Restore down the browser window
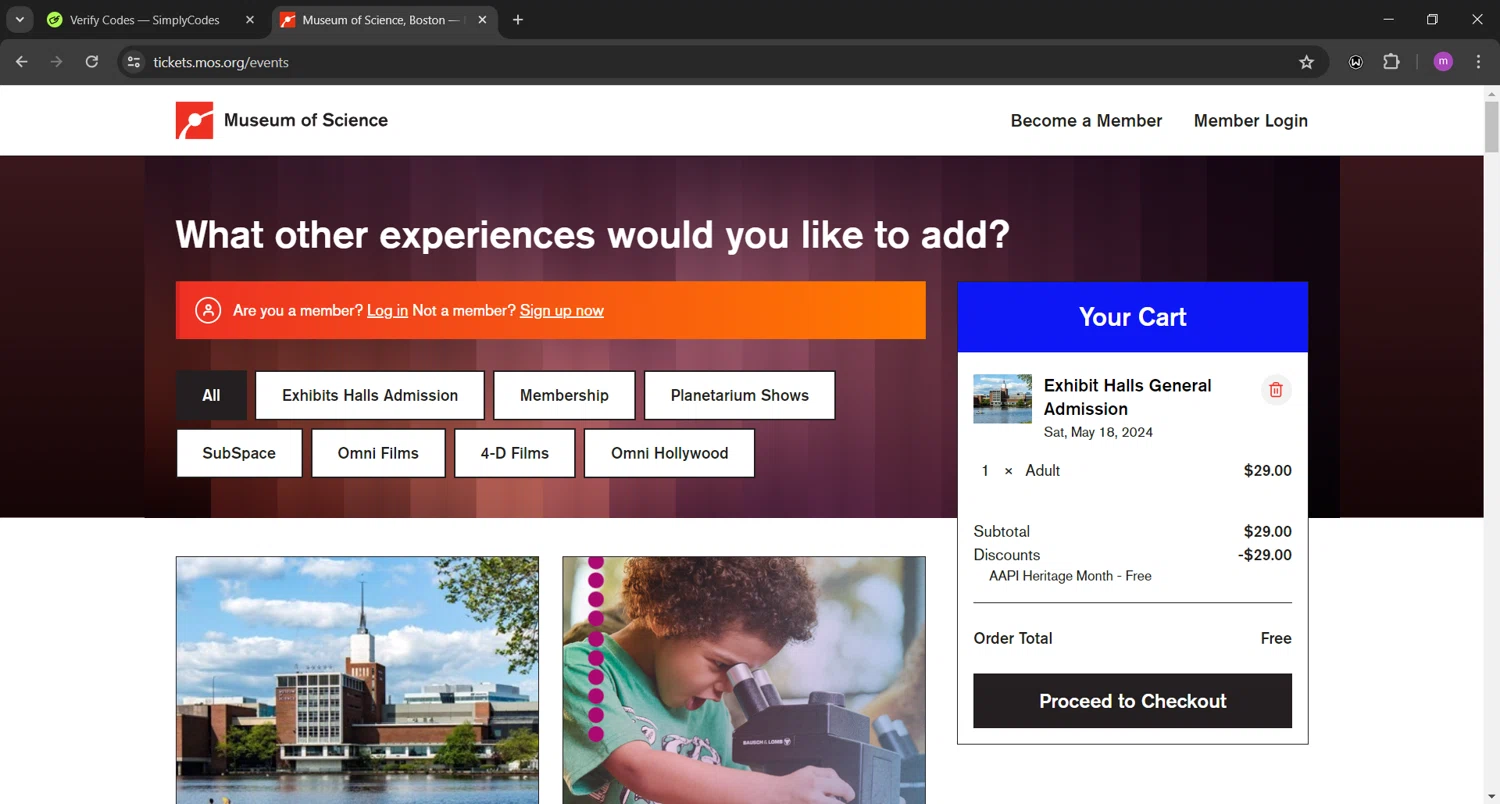The height and width of the screenshot is (804, 1500). [x=1432, y=20]
